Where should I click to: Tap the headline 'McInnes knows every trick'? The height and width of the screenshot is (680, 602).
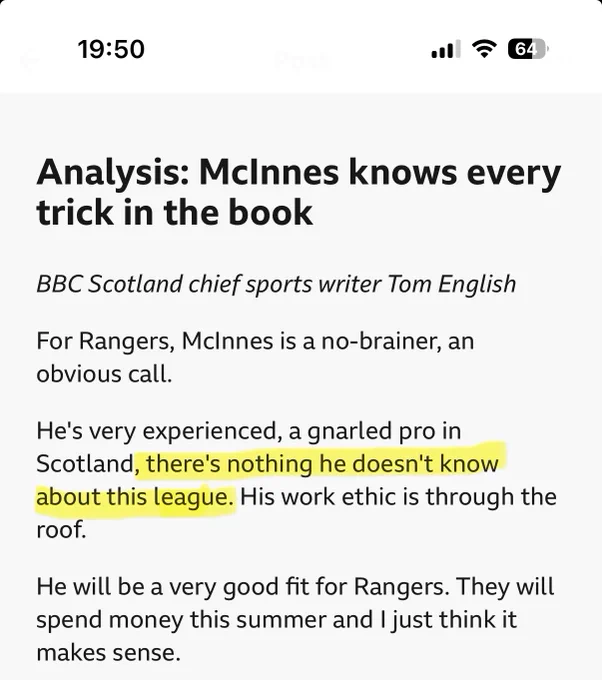(299, 173)
